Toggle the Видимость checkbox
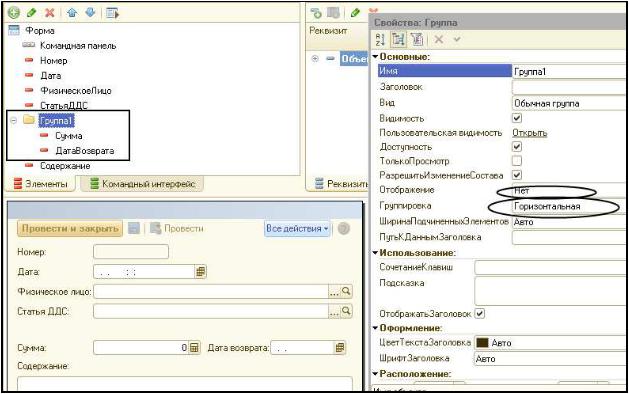The width and height of the screenshot is (629, 394). (x=517, y=118)
